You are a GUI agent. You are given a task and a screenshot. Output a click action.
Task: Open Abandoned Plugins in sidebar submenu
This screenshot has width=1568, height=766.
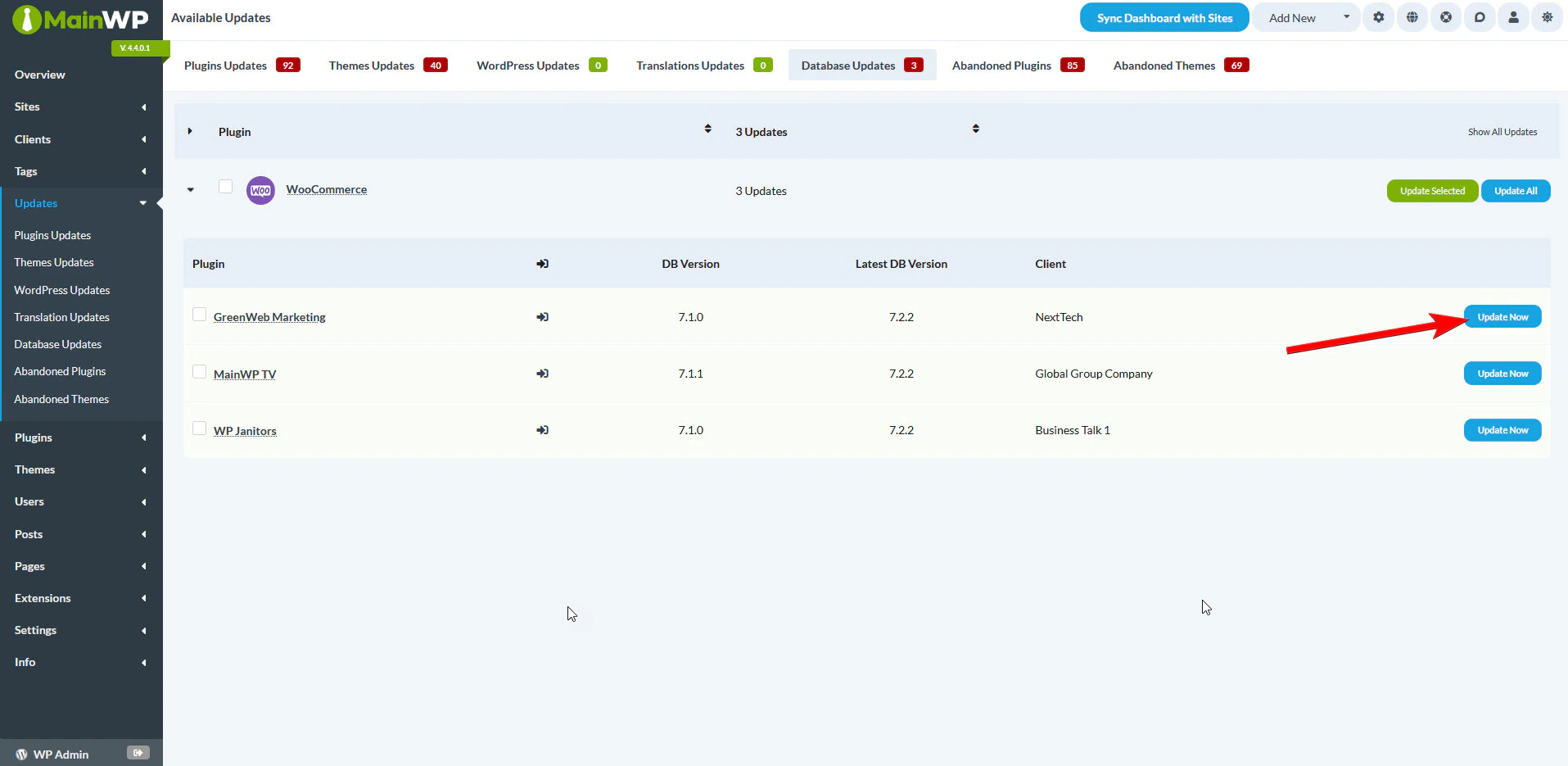[x=60, y=371]
